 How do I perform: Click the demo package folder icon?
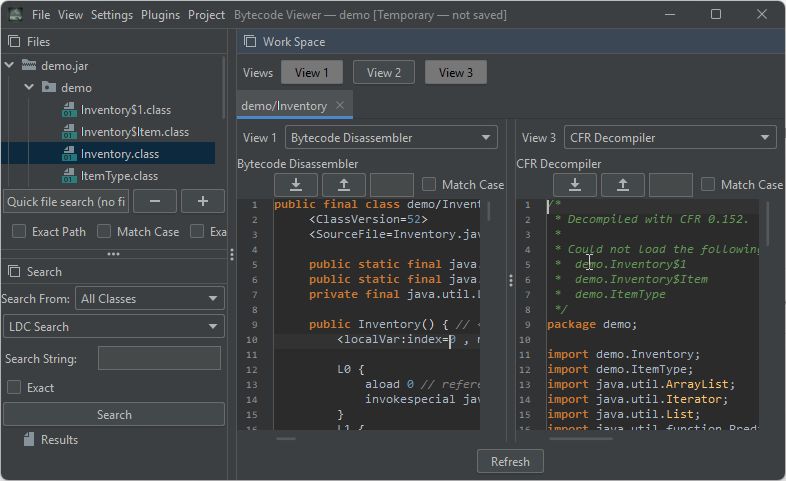coord(49,87)
